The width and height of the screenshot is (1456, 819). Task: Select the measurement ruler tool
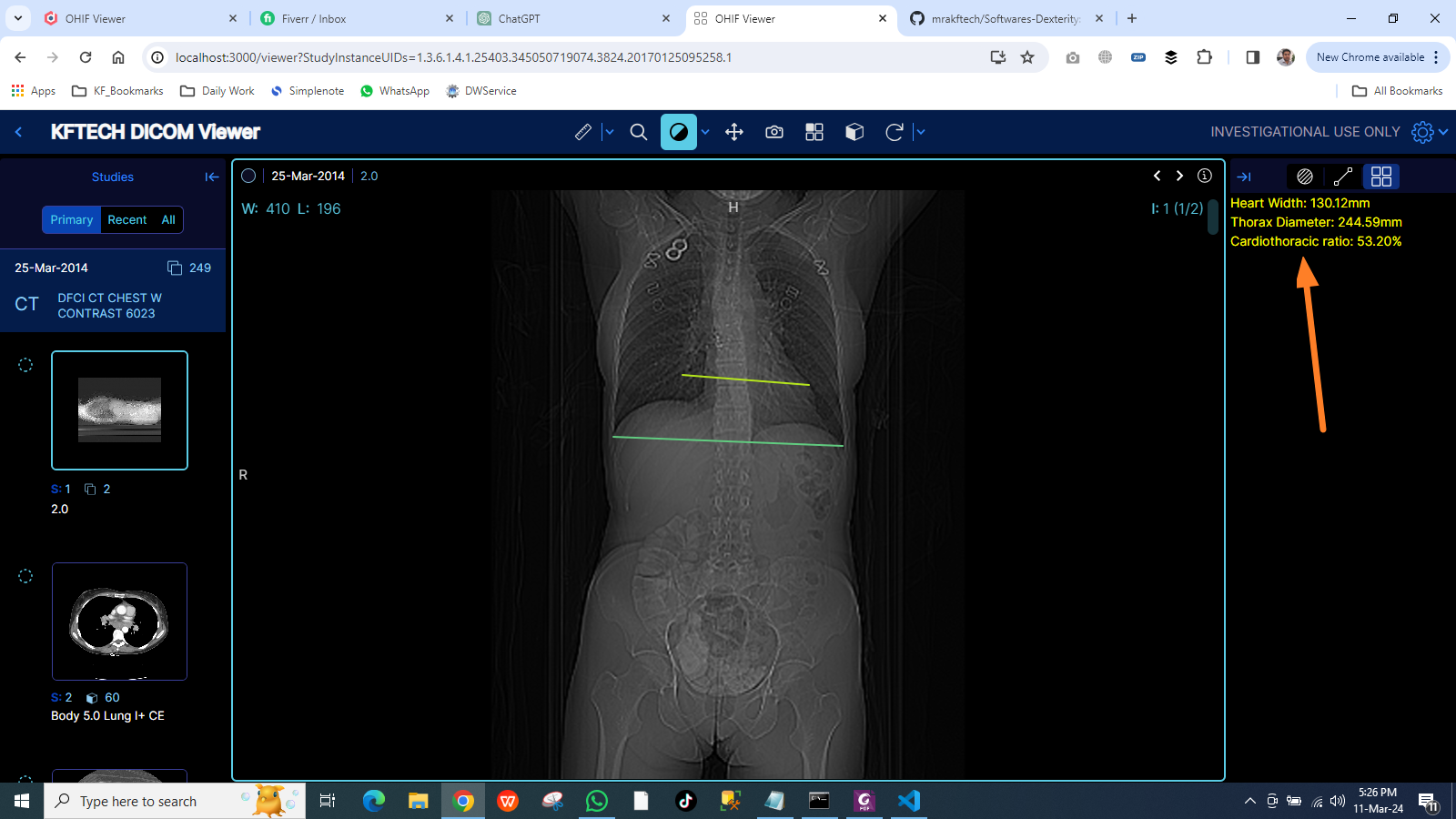pyautogui.click(x=583, y=132)
